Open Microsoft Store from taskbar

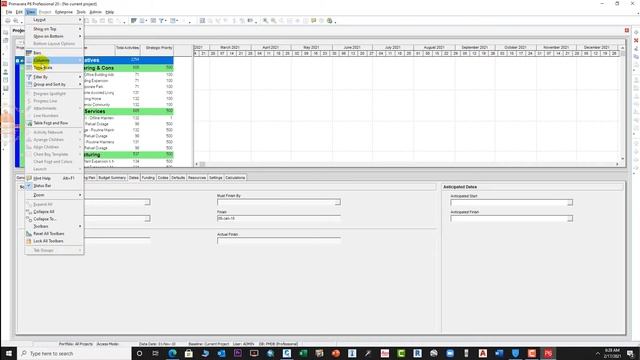[189, 353]
